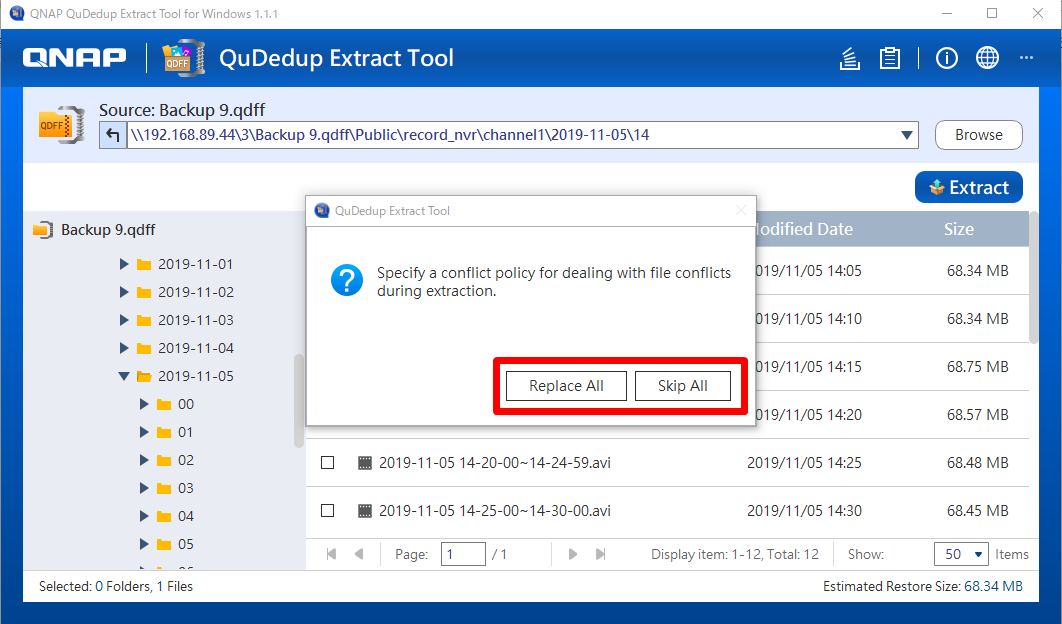This screenshot has width=1062, height=624.
Task: Go to previous page
Action: pos(359,554)
